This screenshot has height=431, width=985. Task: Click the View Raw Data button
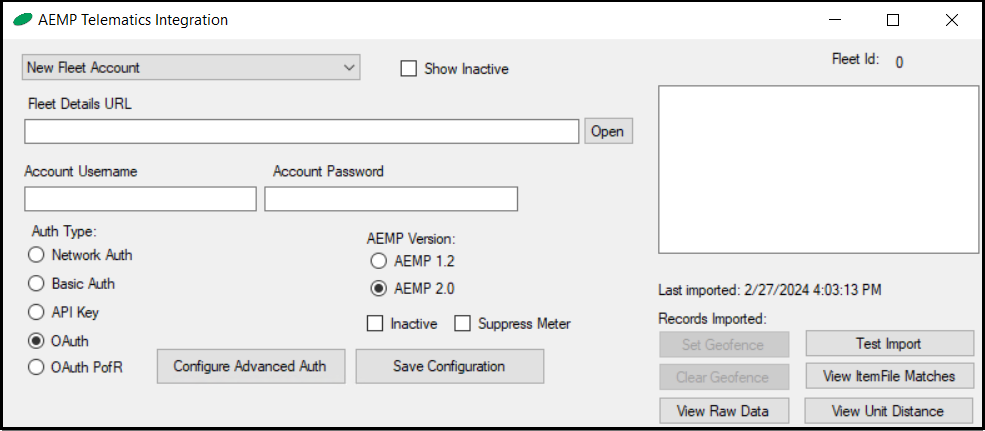pos(724,411)
